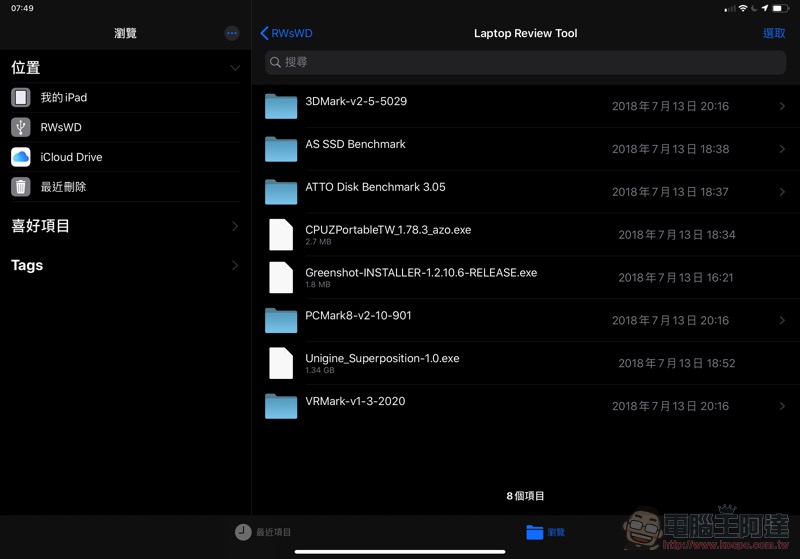The image size is (800, 559).
Task: Click the VRMark-v1-3-2020 name
Action: (x=356, y=401)
